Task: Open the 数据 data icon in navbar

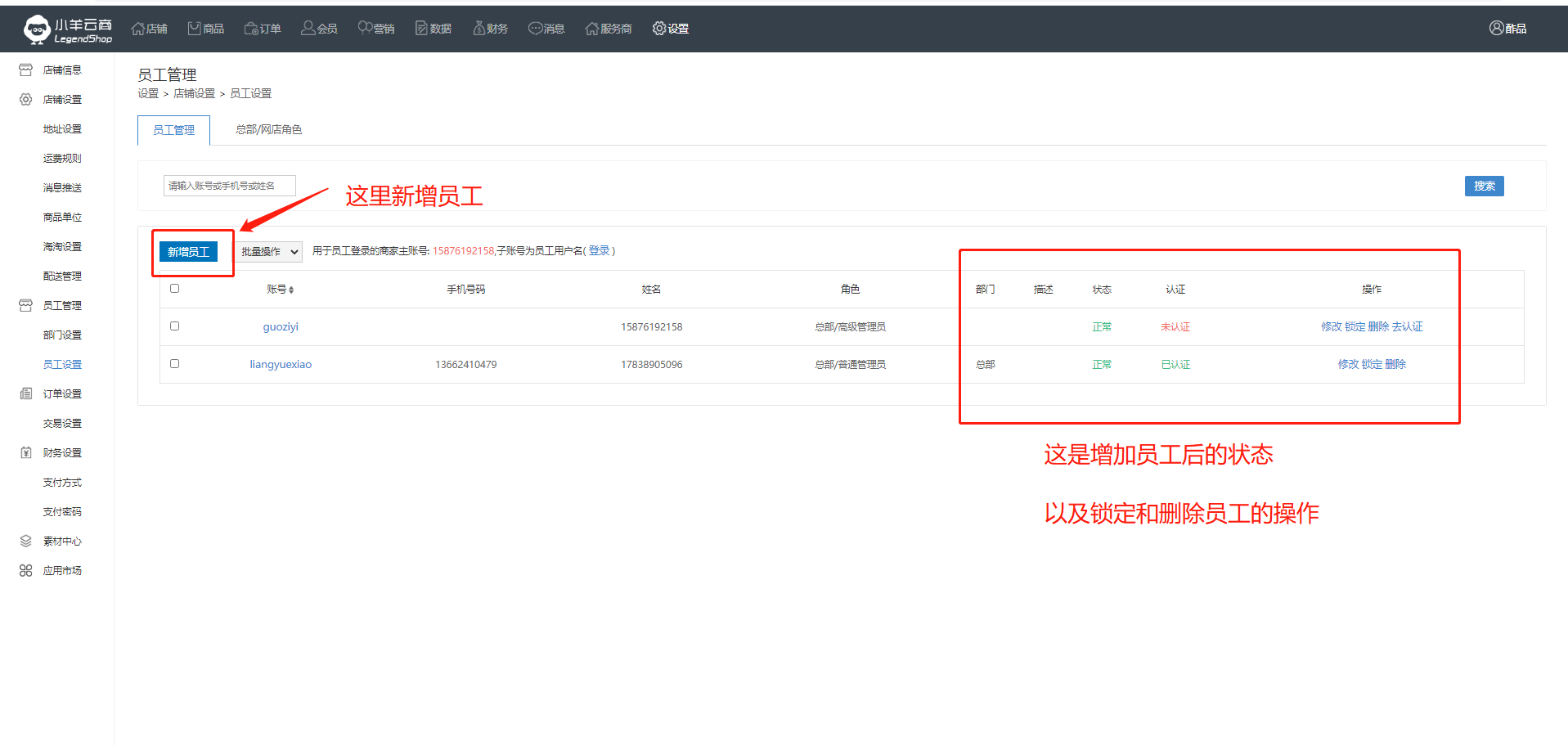Action: pos(421,29)
